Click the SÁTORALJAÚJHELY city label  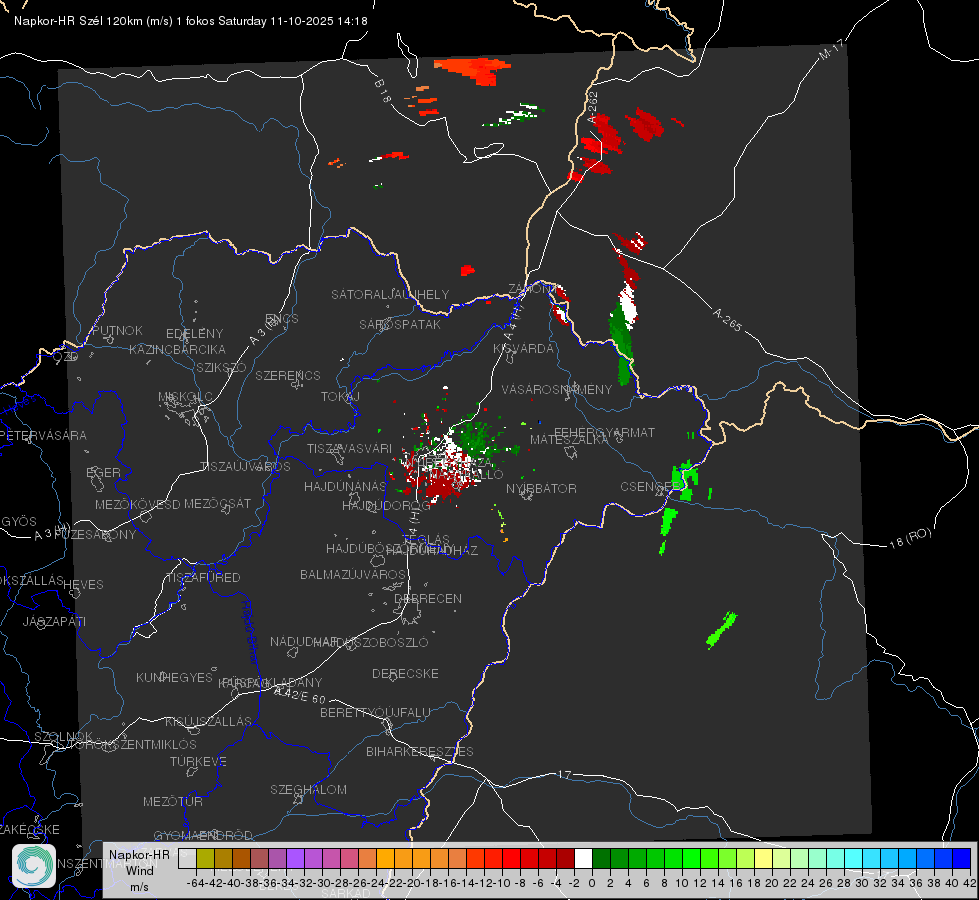[390, 294]
